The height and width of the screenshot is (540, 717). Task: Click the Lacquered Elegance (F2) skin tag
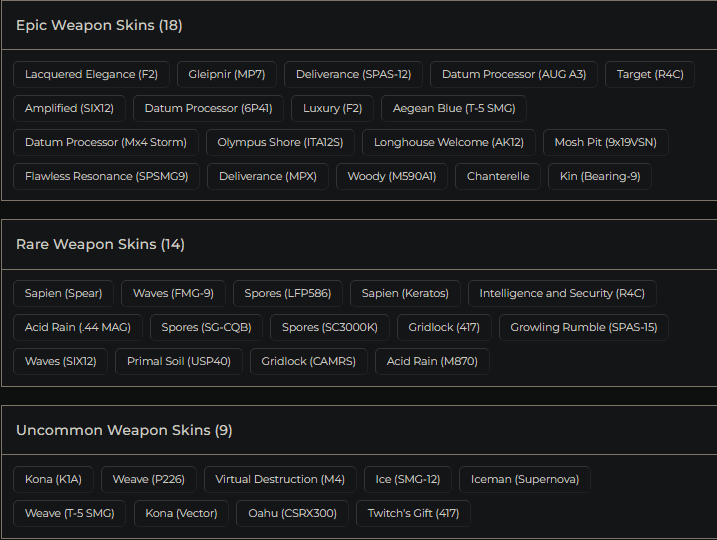91,74
